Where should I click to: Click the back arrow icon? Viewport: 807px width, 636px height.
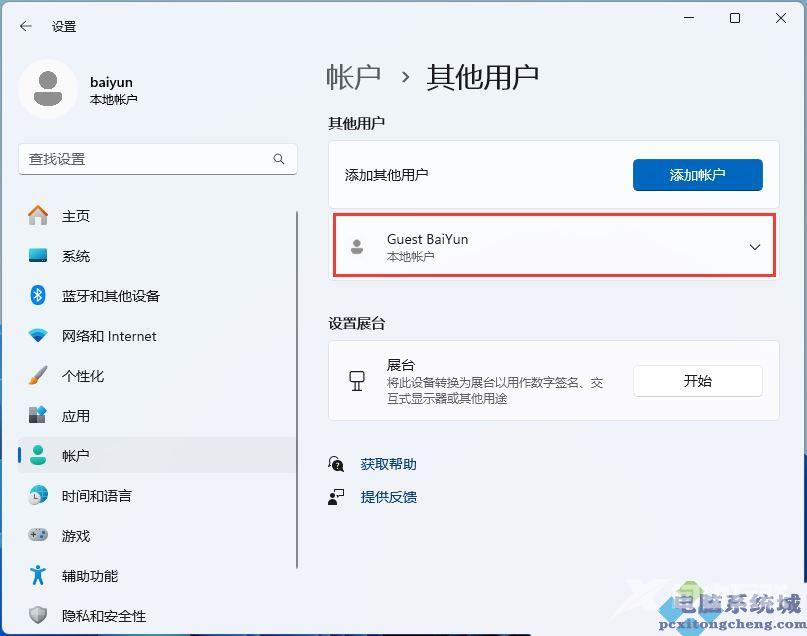click(x=26, y=26)
